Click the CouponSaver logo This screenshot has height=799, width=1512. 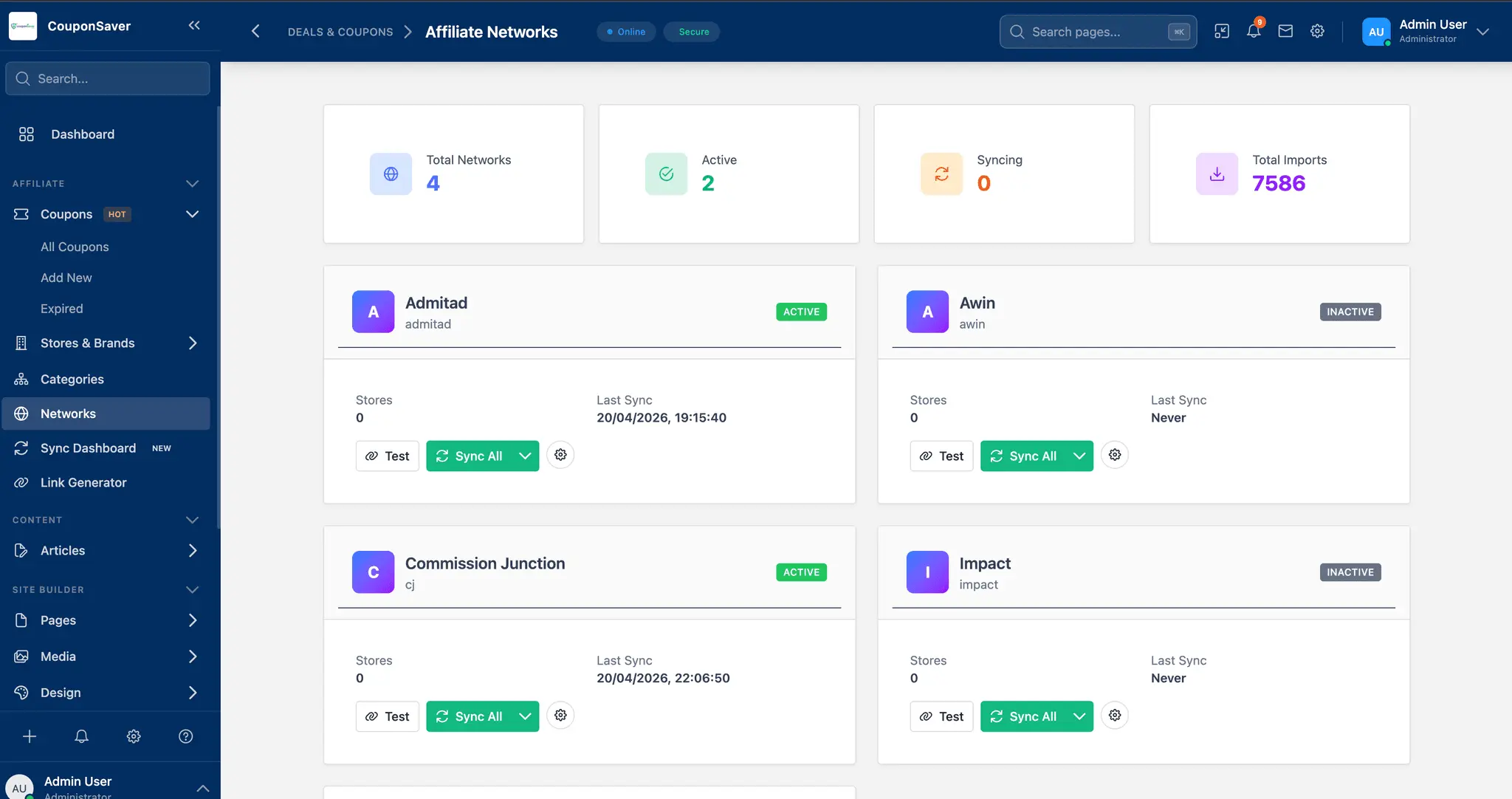pos(23,26)
